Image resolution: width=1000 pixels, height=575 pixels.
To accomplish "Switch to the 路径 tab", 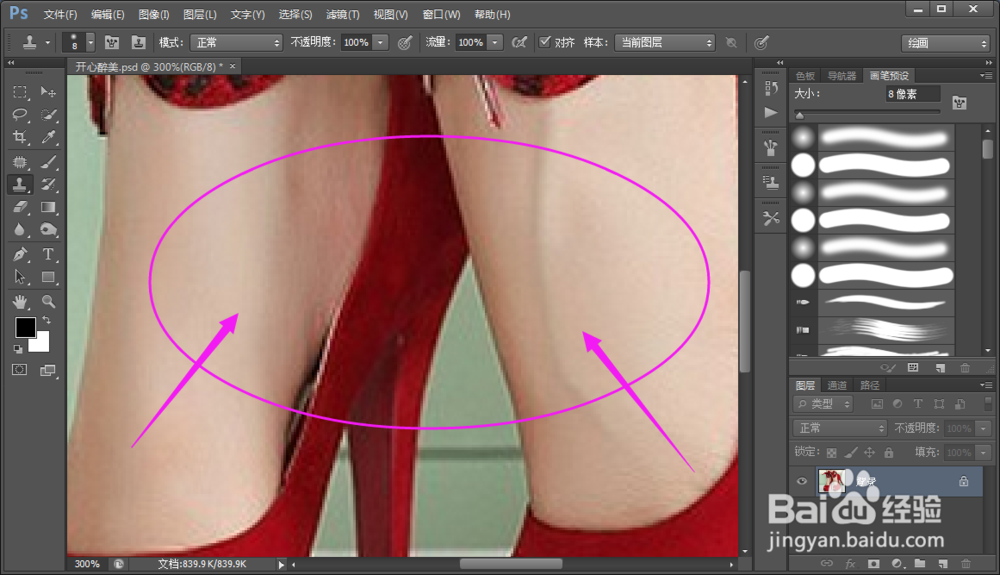I will pos(869,385).
